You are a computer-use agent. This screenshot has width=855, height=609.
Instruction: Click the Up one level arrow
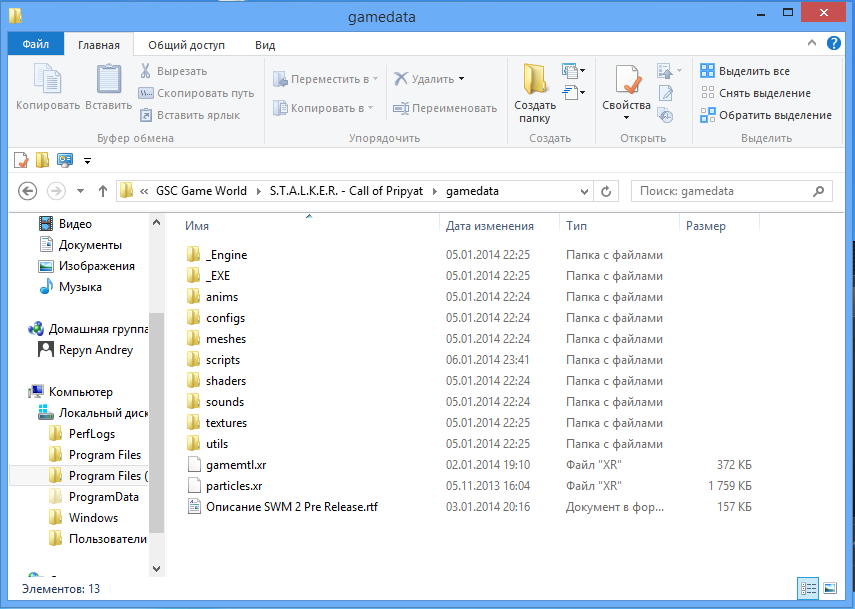(103, 191)
